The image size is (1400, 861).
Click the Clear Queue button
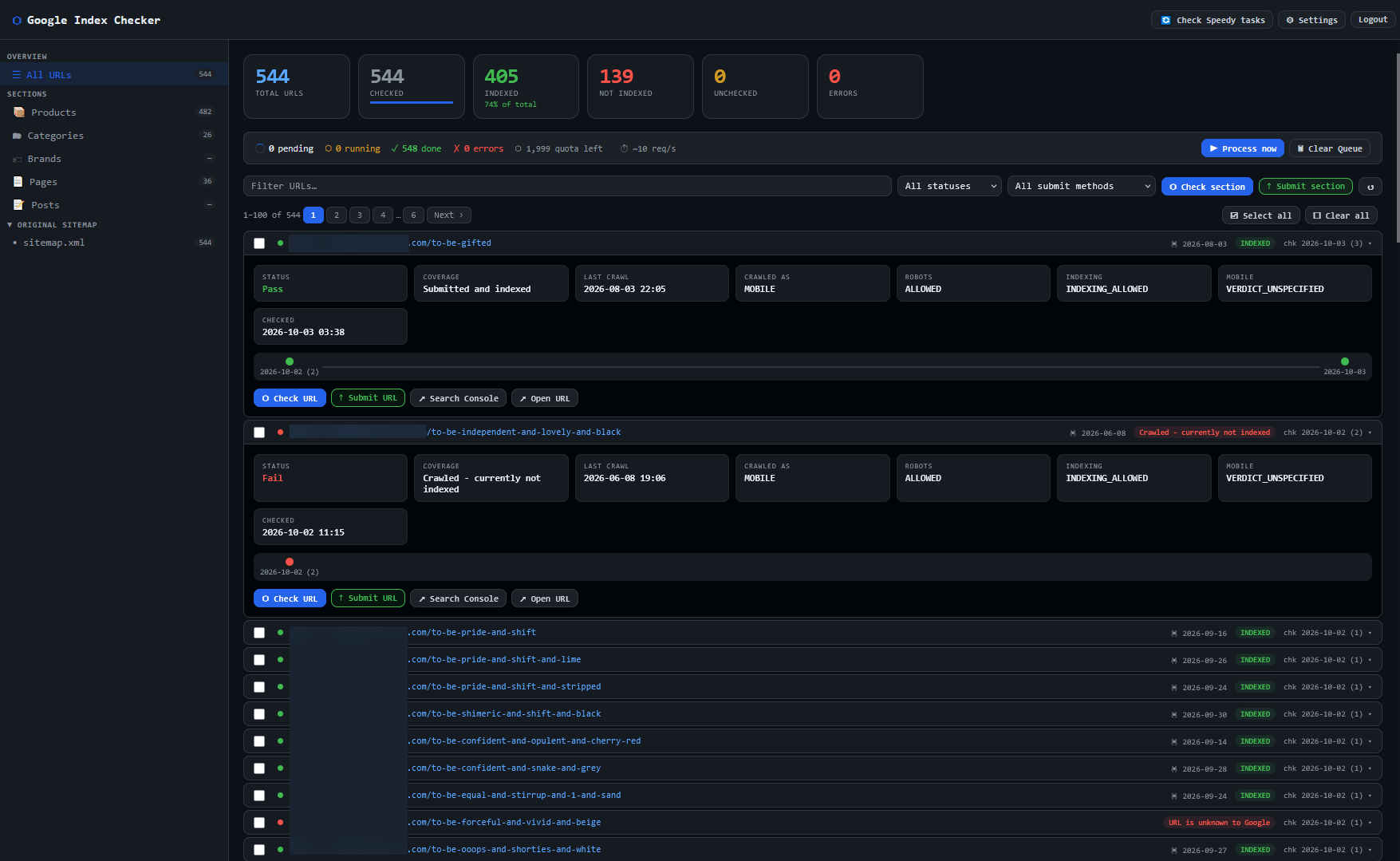[x=1330, y=149]
